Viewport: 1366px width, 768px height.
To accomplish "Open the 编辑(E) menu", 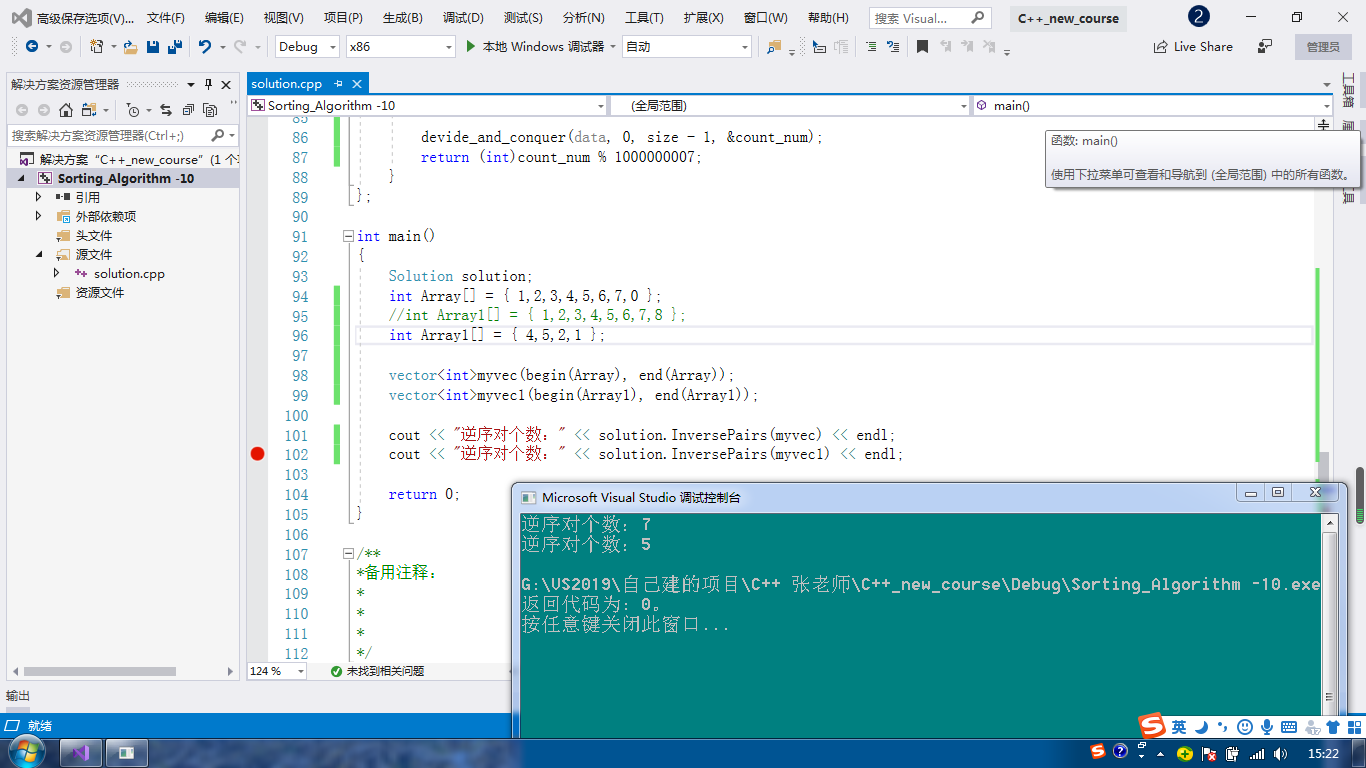I will point(224,18).
